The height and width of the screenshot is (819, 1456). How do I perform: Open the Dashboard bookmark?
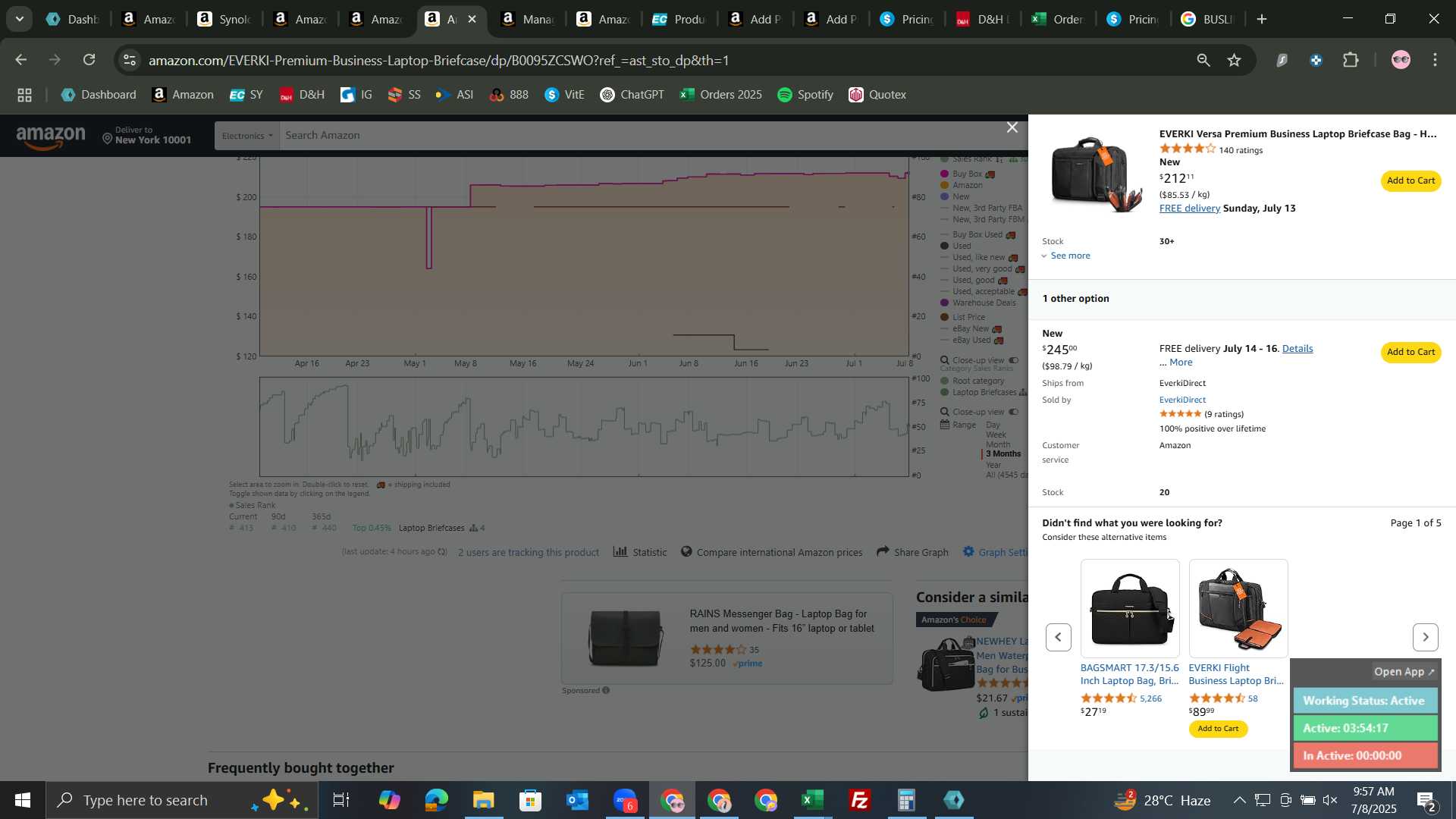99,95
